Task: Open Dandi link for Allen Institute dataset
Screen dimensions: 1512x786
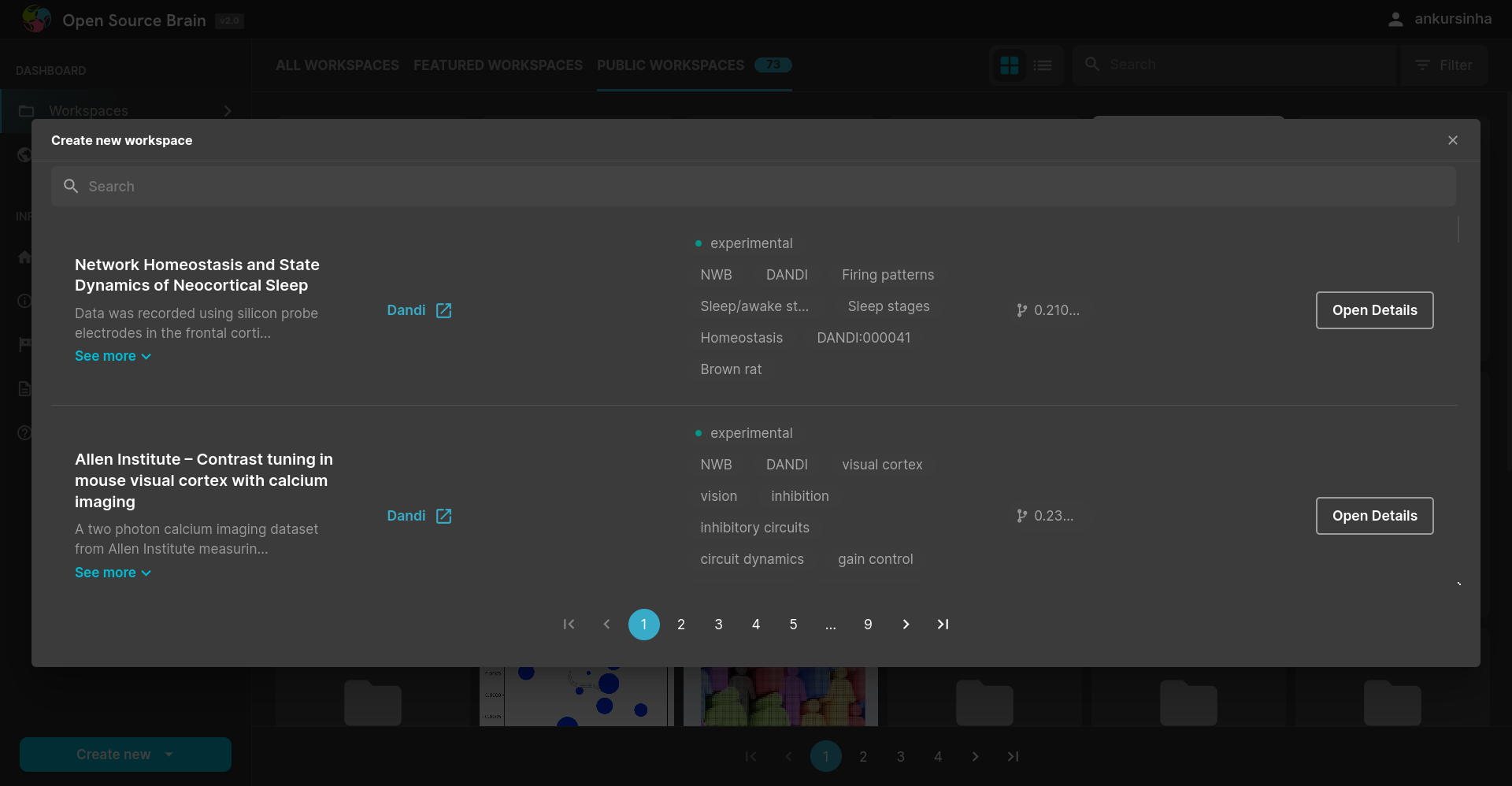Action: [406, 516]
